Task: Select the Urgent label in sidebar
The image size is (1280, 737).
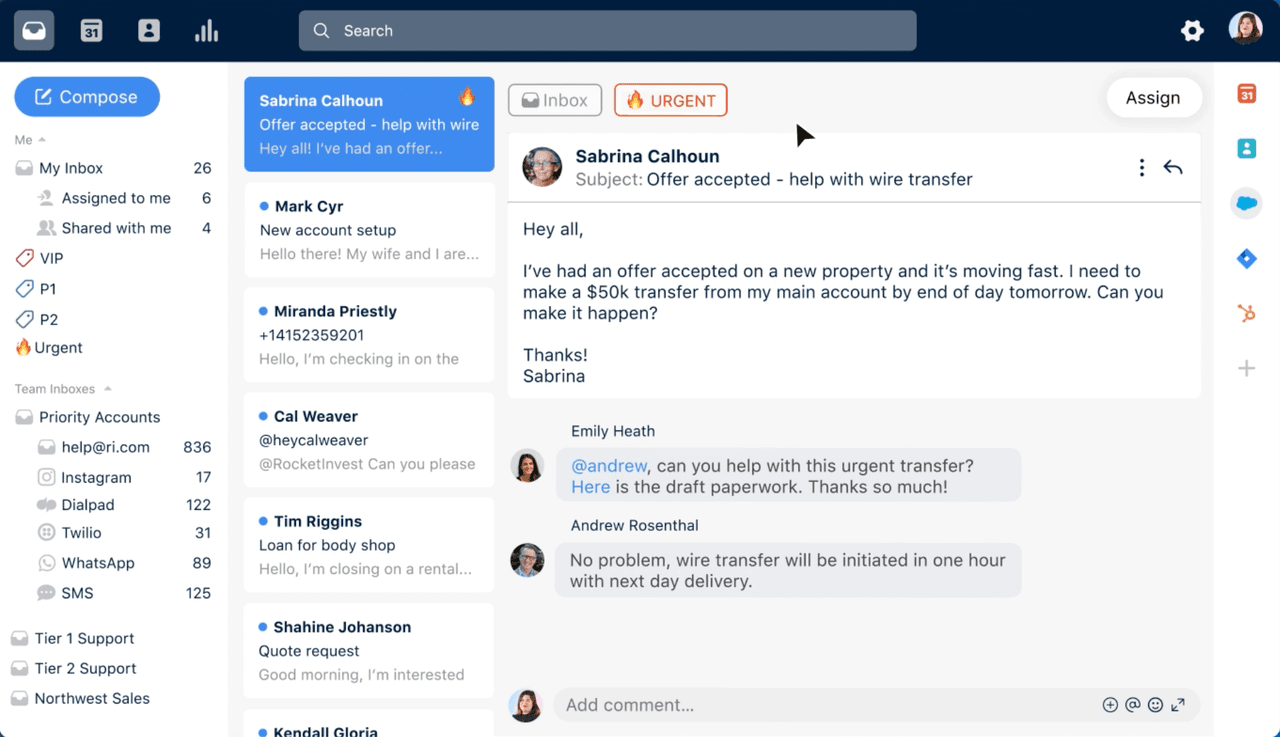Action: pyautogui.click(x=58, y=348)
